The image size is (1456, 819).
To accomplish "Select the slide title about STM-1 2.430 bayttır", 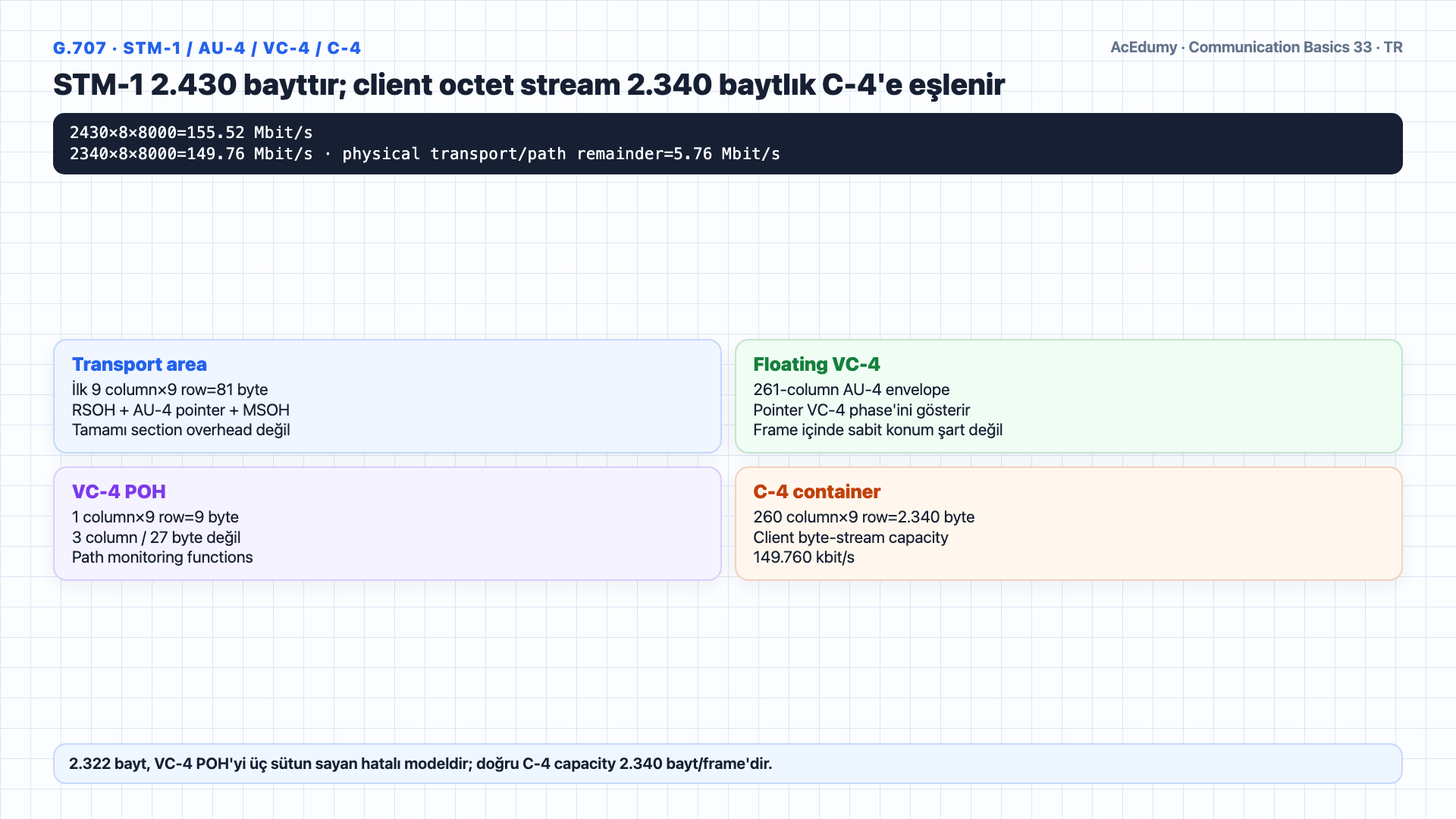I will pyautogui.click(x=529, y=85).
